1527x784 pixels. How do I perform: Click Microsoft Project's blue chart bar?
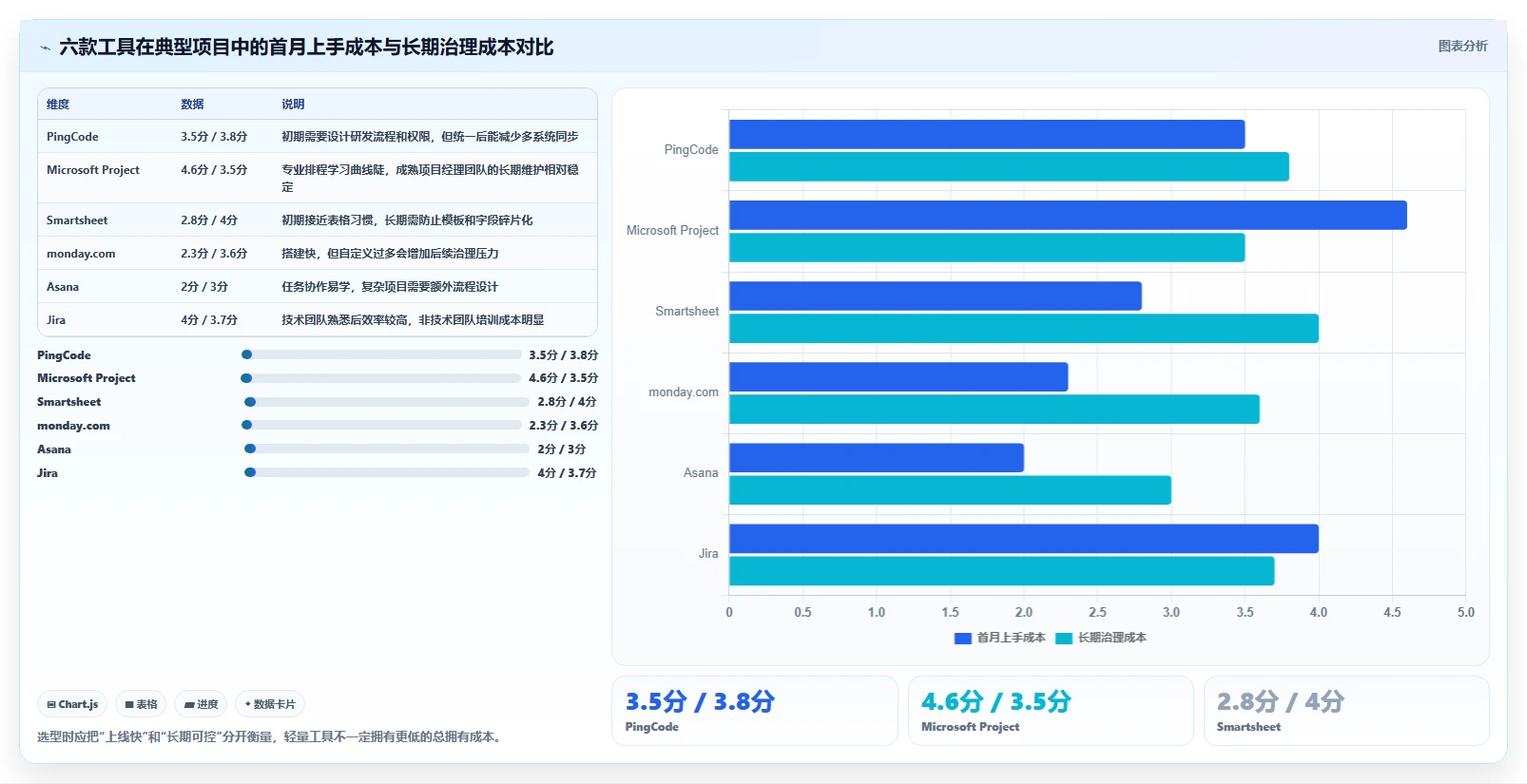click(1068, 215)
